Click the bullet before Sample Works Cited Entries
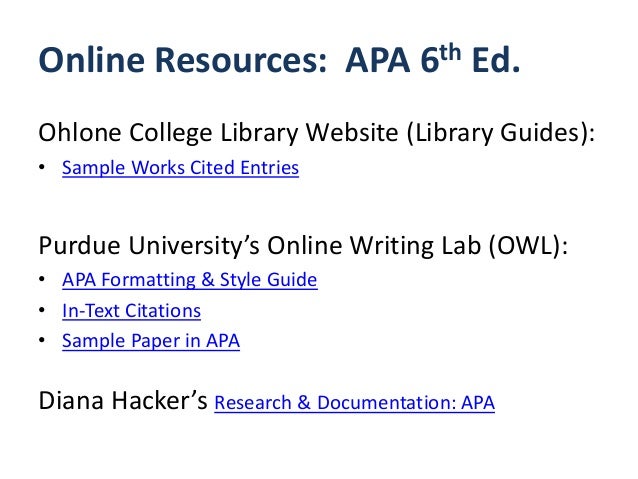The height and width of the screenshot is (479, 638). tap(42, 170)
